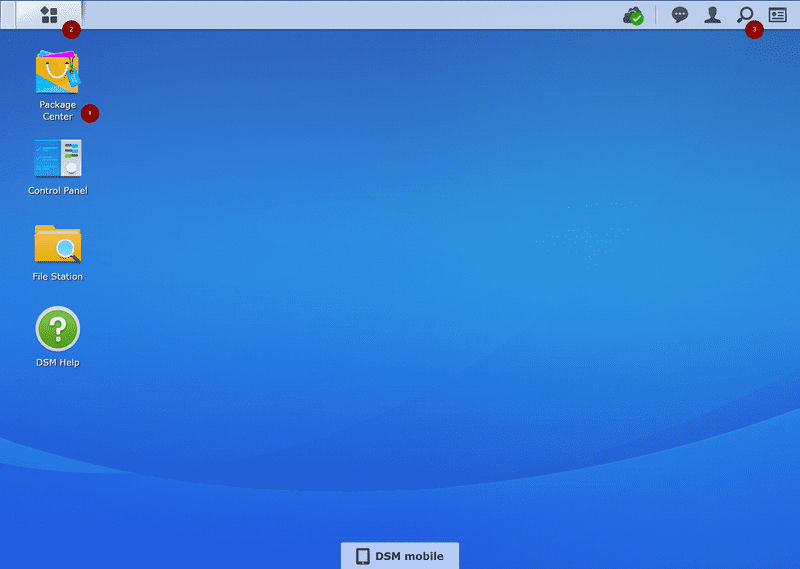The width and height of the screenshot is (800, 569).
Task: Select the "Control Panel" text label
Action: tap(57, 191)
